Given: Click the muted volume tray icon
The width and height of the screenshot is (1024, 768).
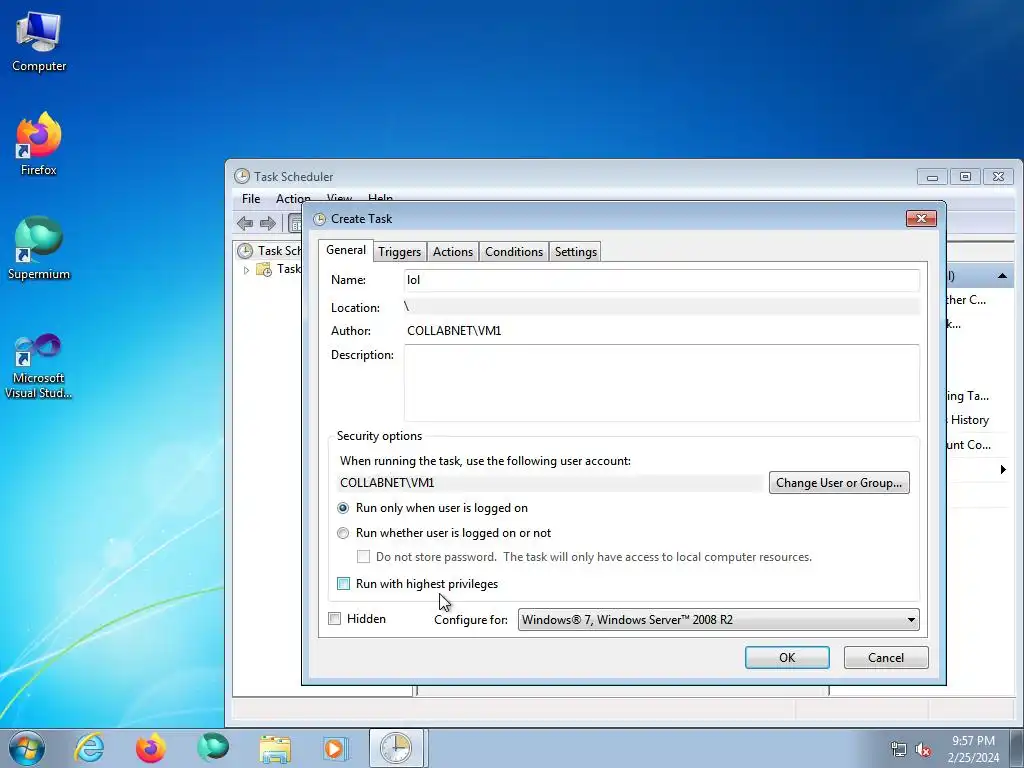Looking at the screenshot, I should [923, 750].
